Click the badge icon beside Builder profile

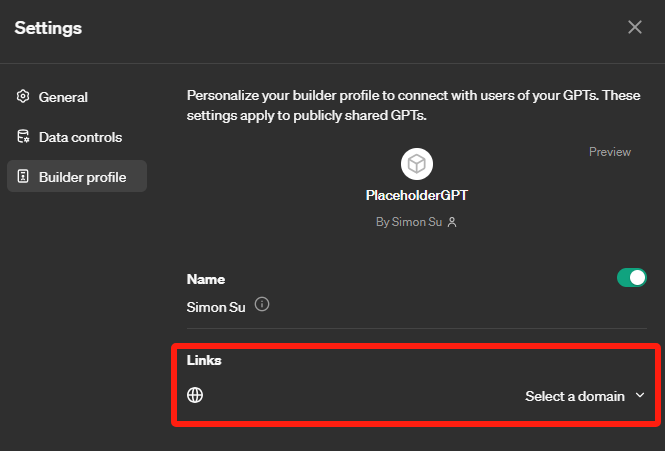[22, 177]
